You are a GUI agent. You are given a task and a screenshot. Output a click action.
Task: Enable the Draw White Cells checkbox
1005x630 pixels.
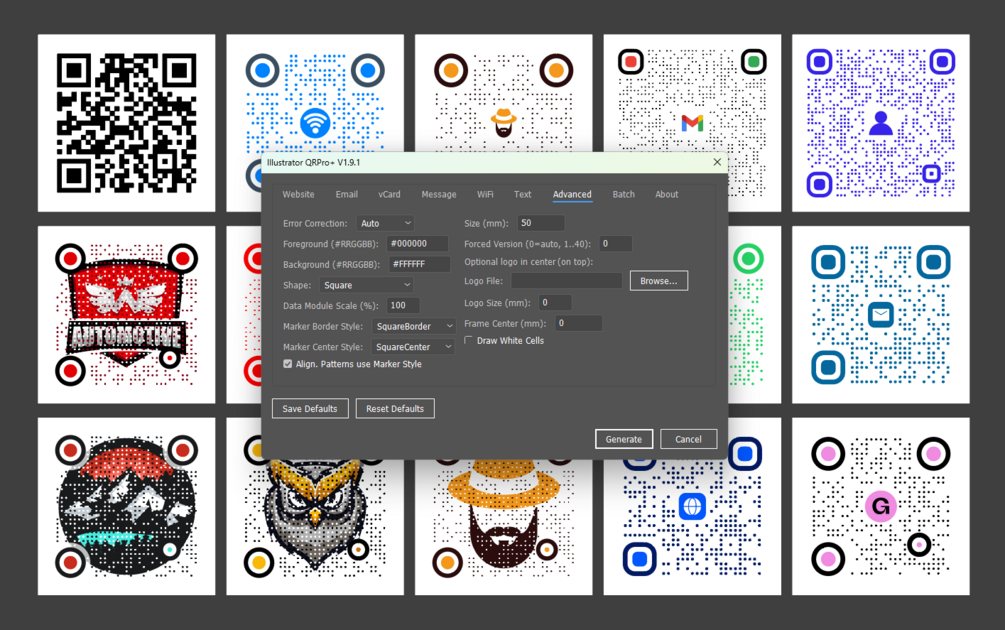pyautogui.click(x=469, y=340)
